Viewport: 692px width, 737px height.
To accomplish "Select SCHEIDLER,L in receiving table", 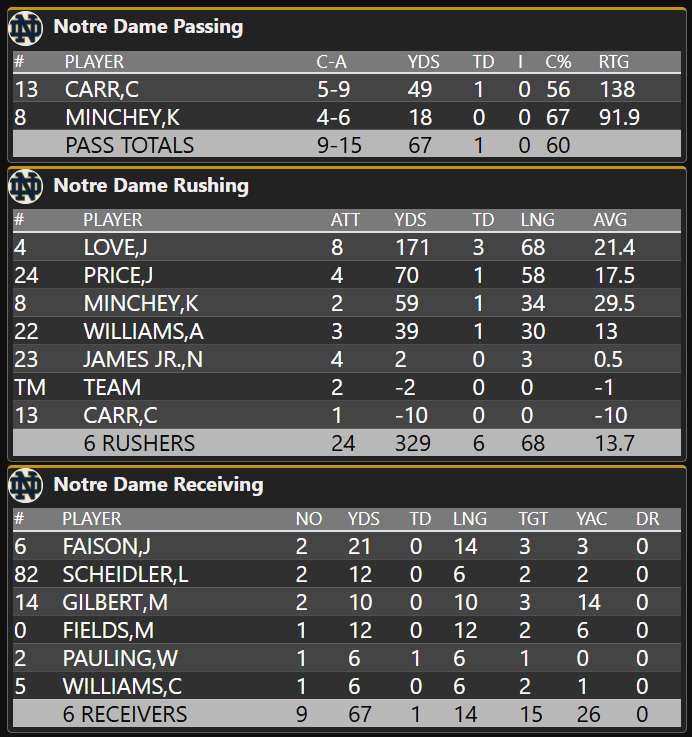I will 117,575.
